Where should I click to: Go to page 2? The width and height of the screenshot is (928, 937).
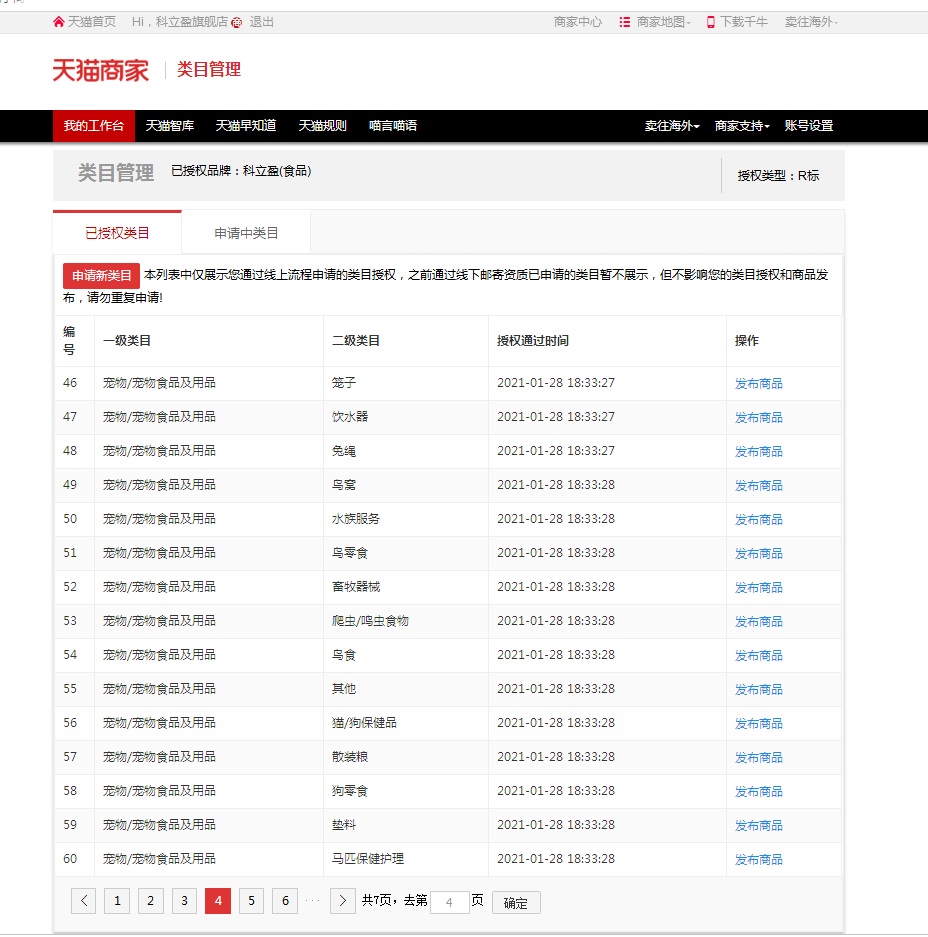151,901
